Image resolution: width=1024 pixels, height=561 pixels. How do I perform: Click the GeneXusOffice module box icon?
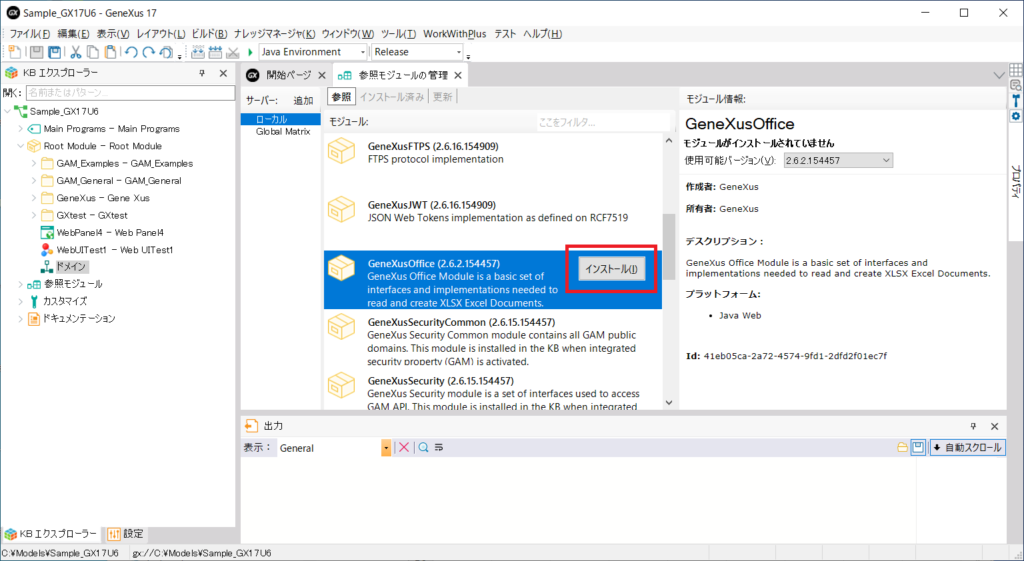click(x=341, y=268)
